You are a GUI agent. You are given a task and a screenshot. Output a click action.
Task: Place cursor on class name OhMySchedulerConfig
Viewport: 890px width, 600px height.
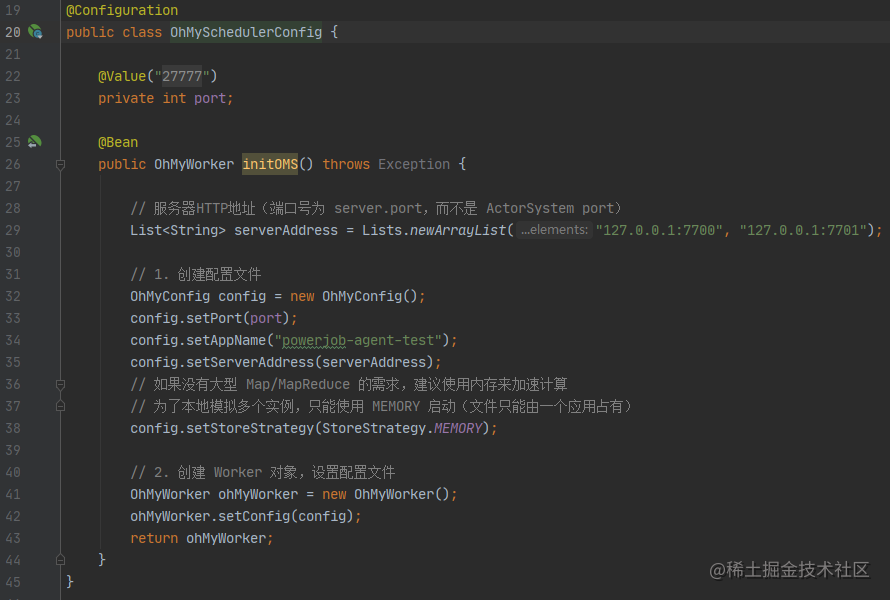coord(246,32)
